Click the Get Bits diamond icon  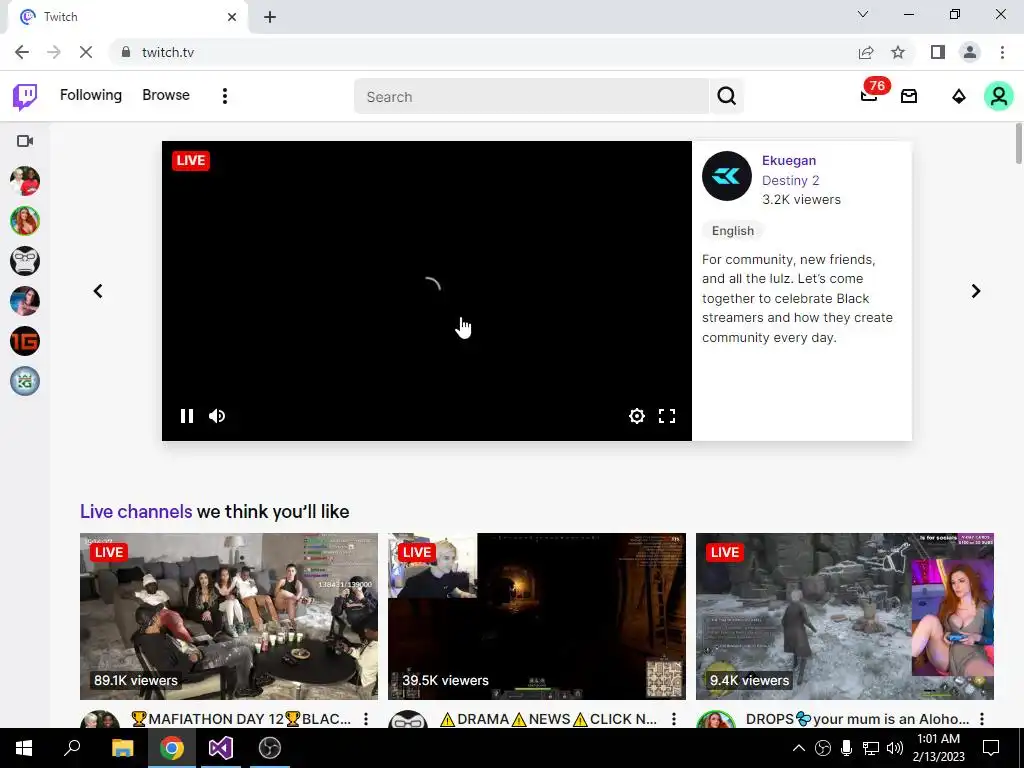pos(959,97)
